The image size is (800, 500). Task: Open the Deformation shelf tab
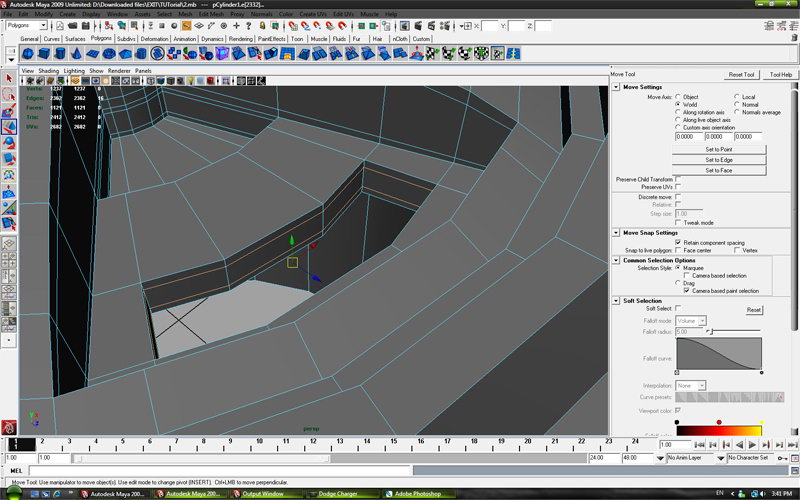[155, 39]
